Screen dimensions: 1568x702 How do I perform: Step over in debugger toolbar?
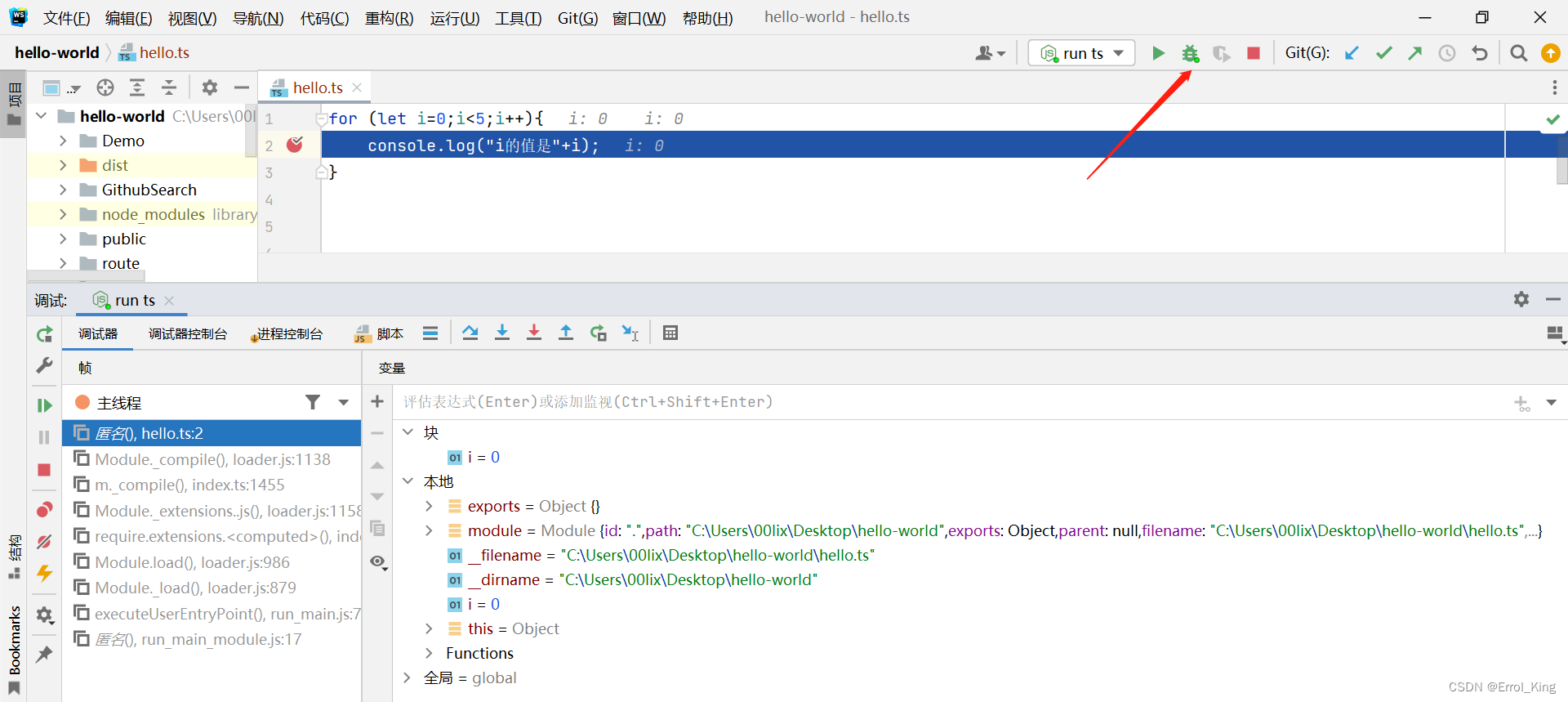(x=470, y=333)
